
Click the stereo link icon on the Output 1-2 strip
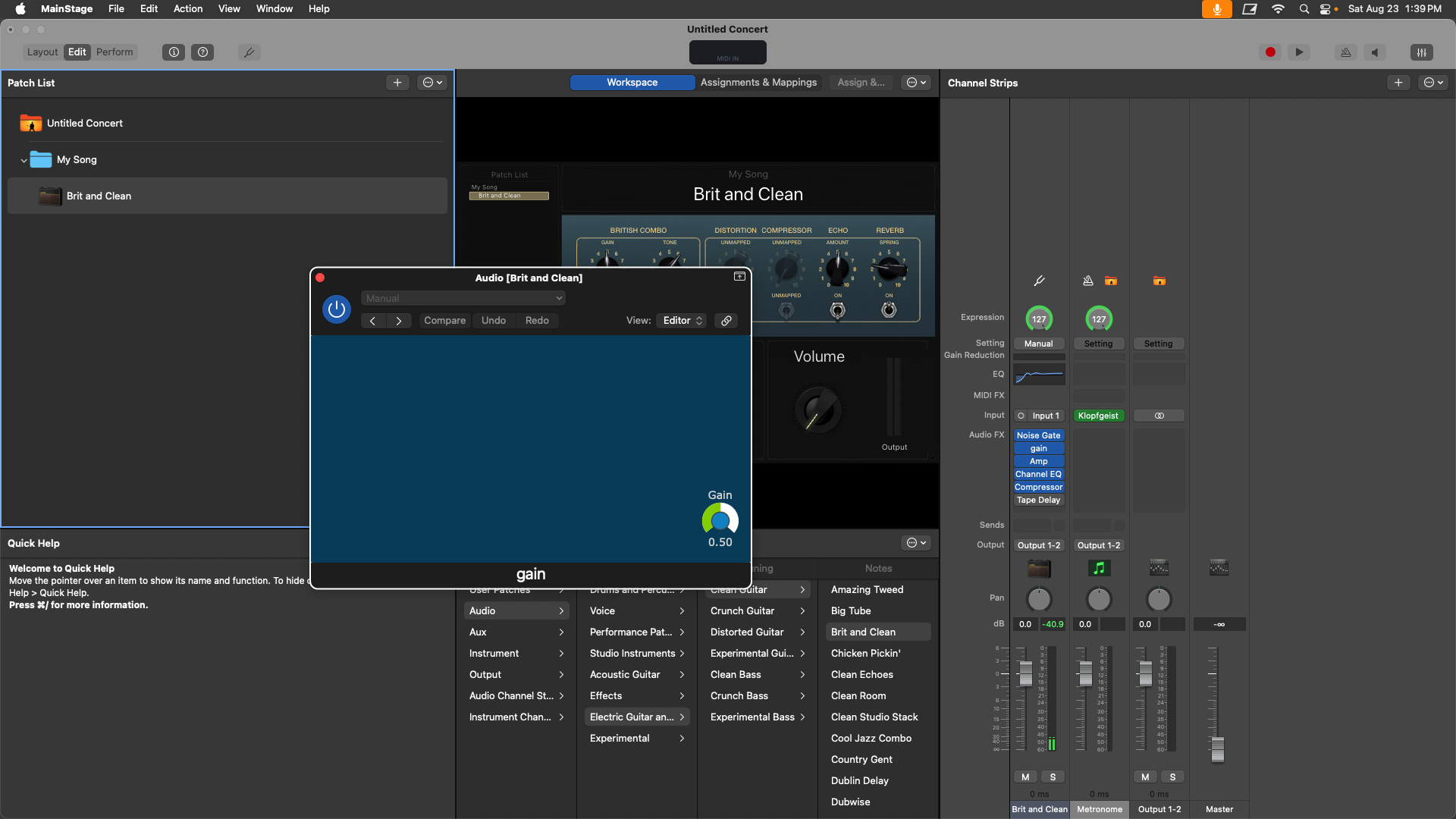point(1159,416)
